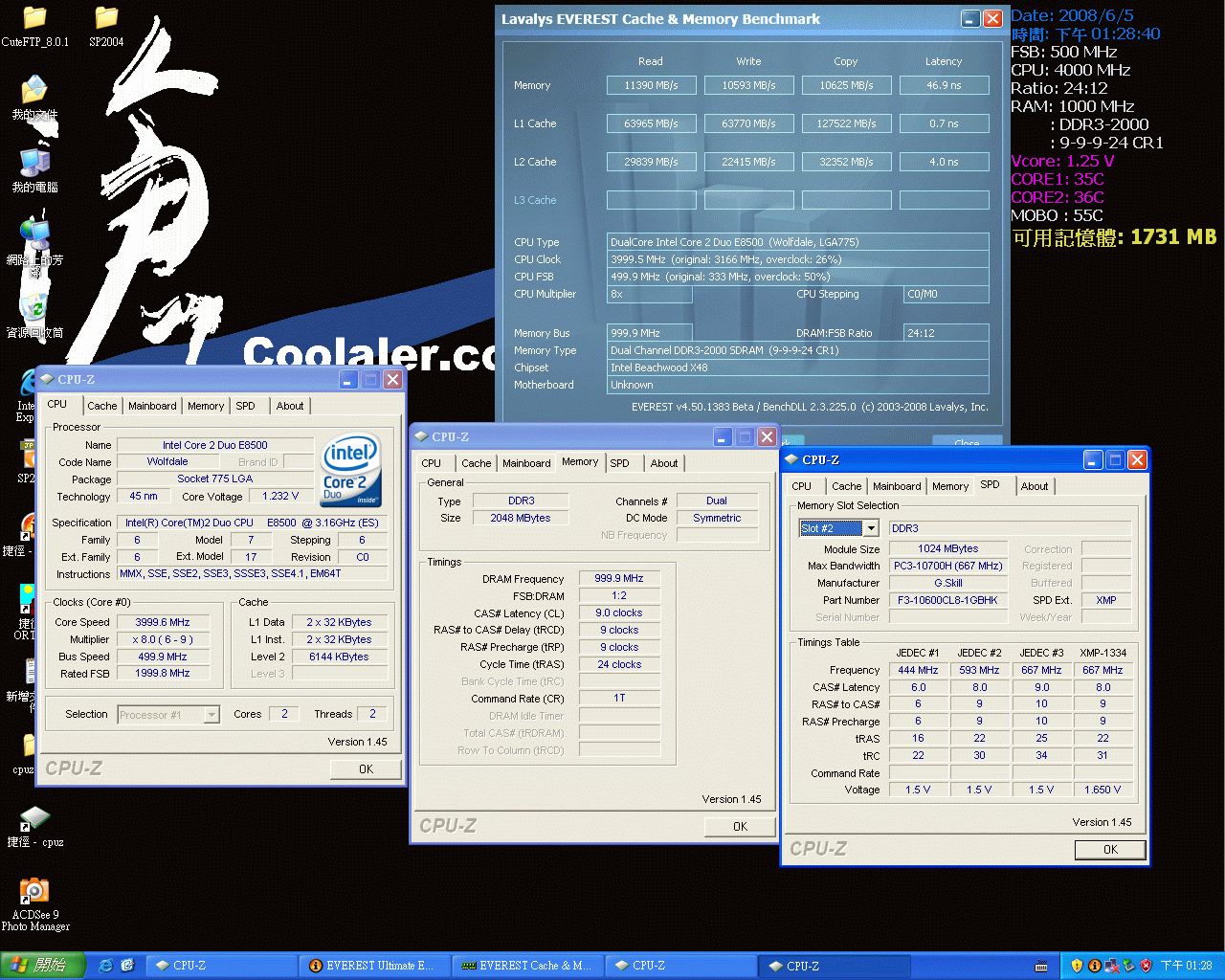Click the Internet Explorer quick launch icon
This screenshot has width=1225, height=980.
coord(106,966)
